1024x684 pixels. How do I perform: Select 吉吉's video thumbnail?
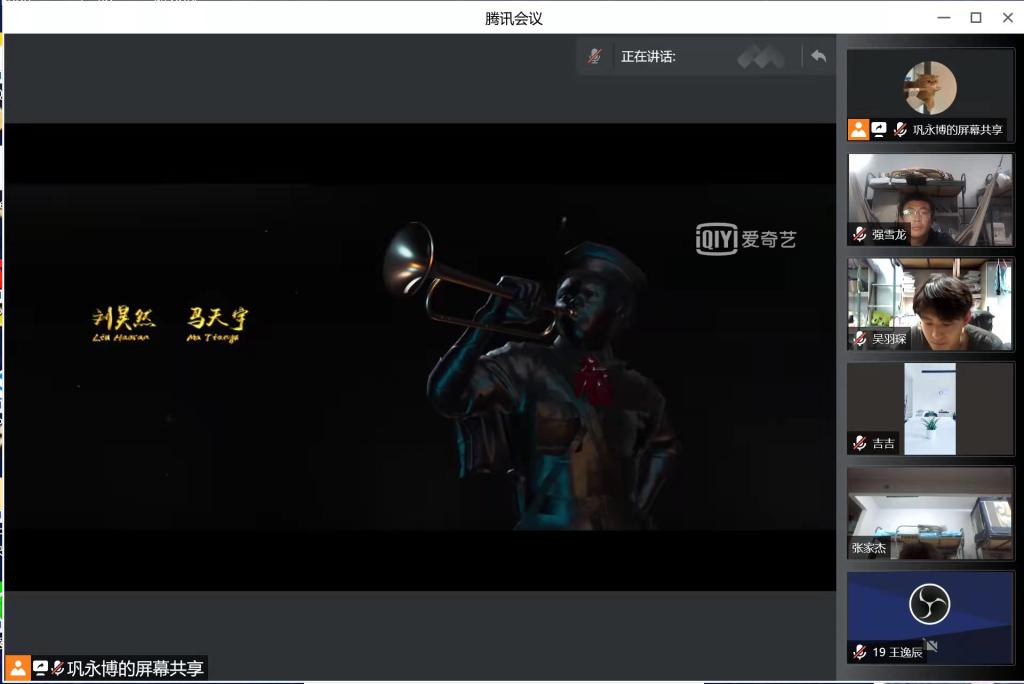tap(930, 408)
